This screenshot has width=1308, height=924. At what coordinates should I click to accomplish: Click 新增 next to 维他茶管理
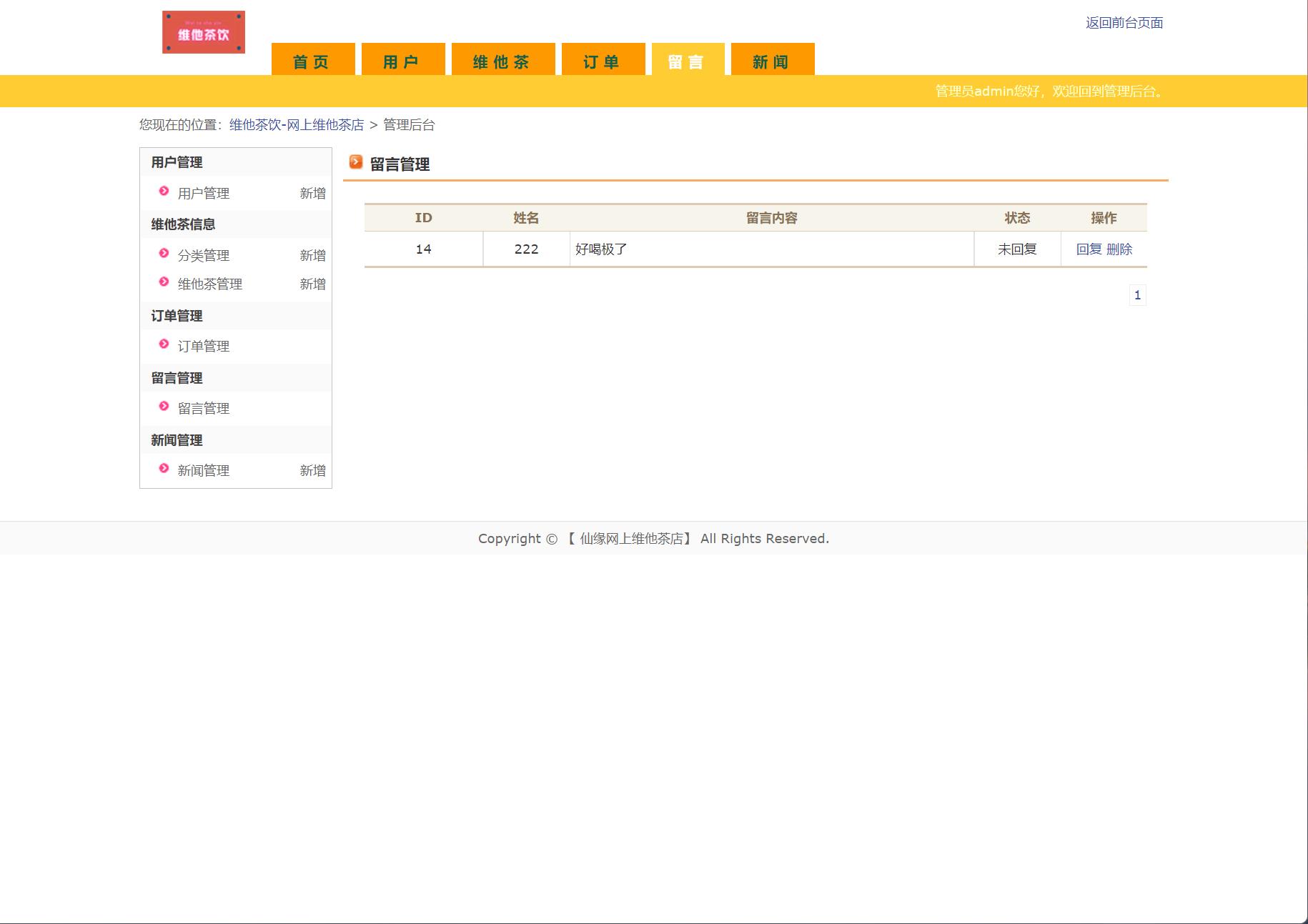click(313, 283)
